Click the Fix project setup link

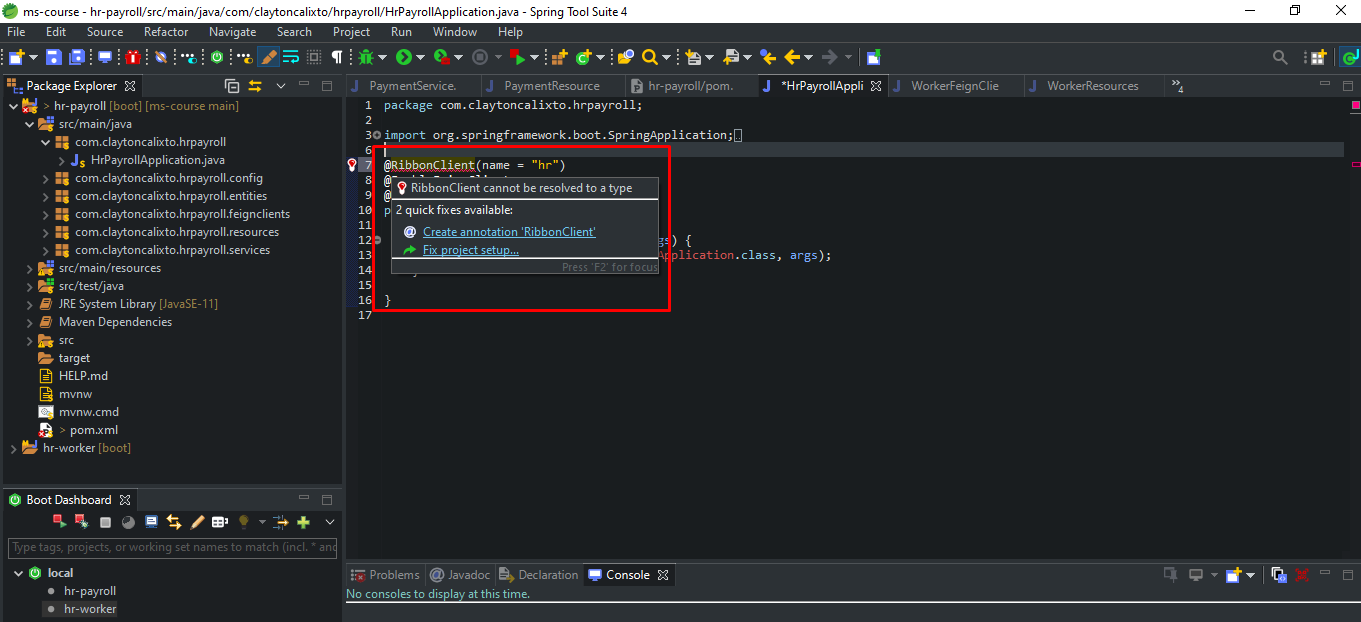(x=470, y=250)
